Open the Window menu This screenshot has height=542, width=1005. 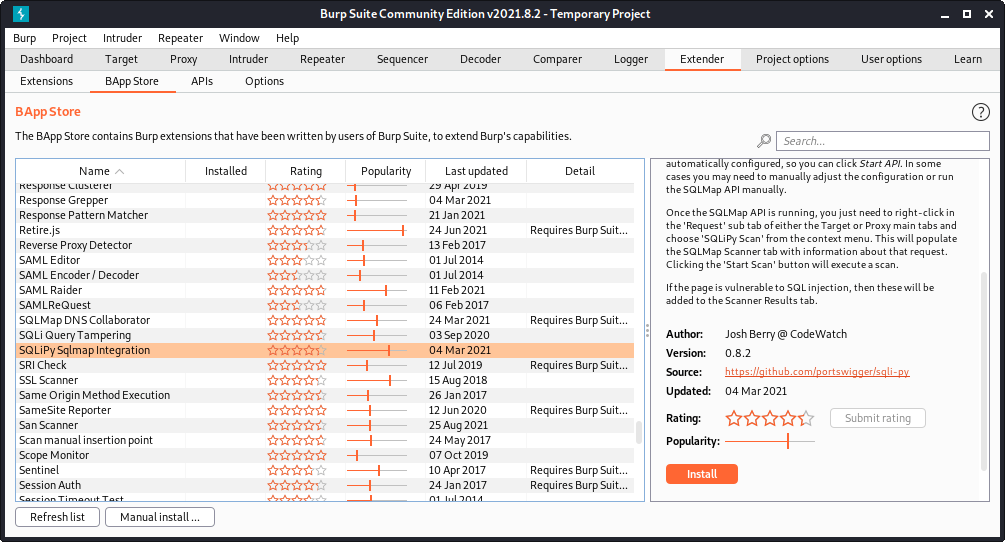pos(239,38)
